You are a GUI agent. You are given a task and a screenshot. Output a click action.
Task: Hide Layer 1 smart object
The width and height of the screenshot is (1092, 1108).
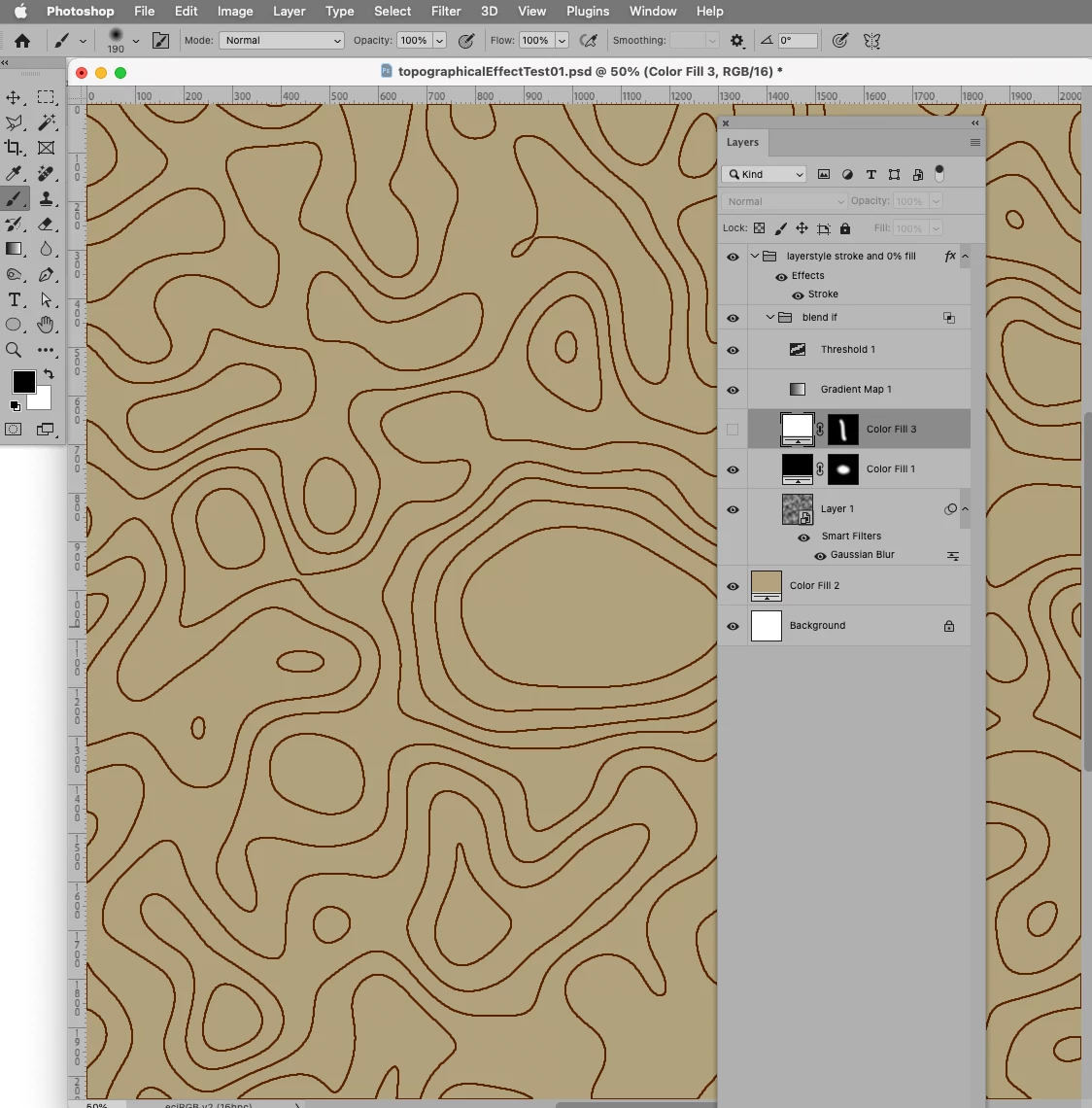click(x=733, y=509)
